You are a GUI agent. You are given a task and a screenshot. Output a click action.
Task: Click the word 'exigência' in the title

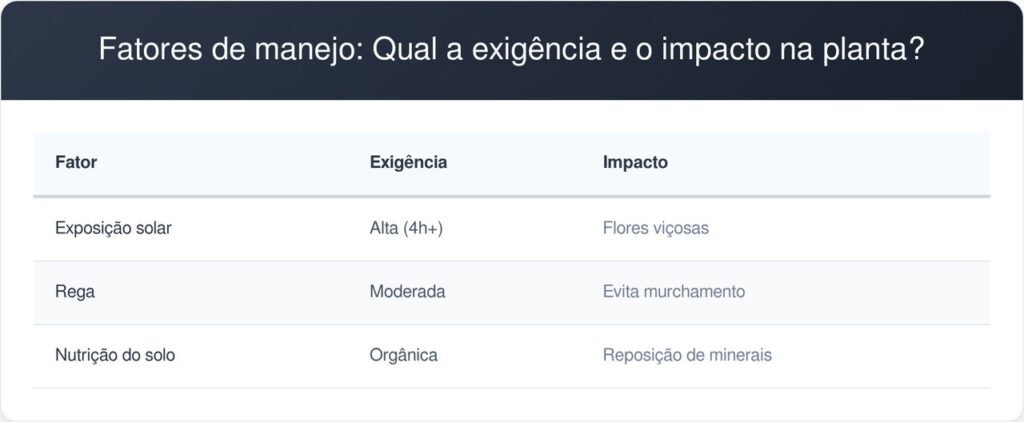click(x=536, y=51)
